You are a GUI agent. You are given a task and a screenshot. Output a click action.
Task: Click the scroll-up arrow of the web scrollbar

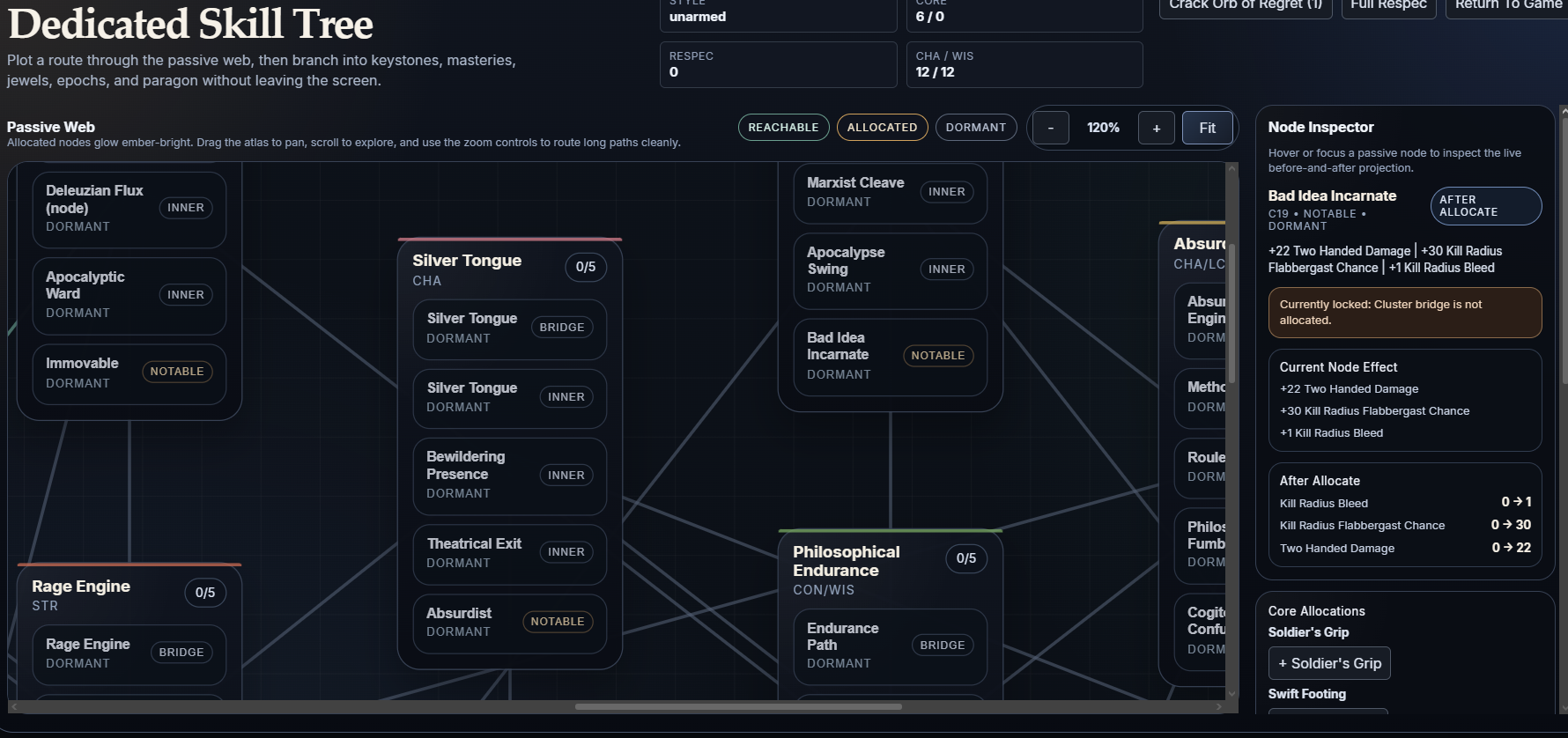1231,167
